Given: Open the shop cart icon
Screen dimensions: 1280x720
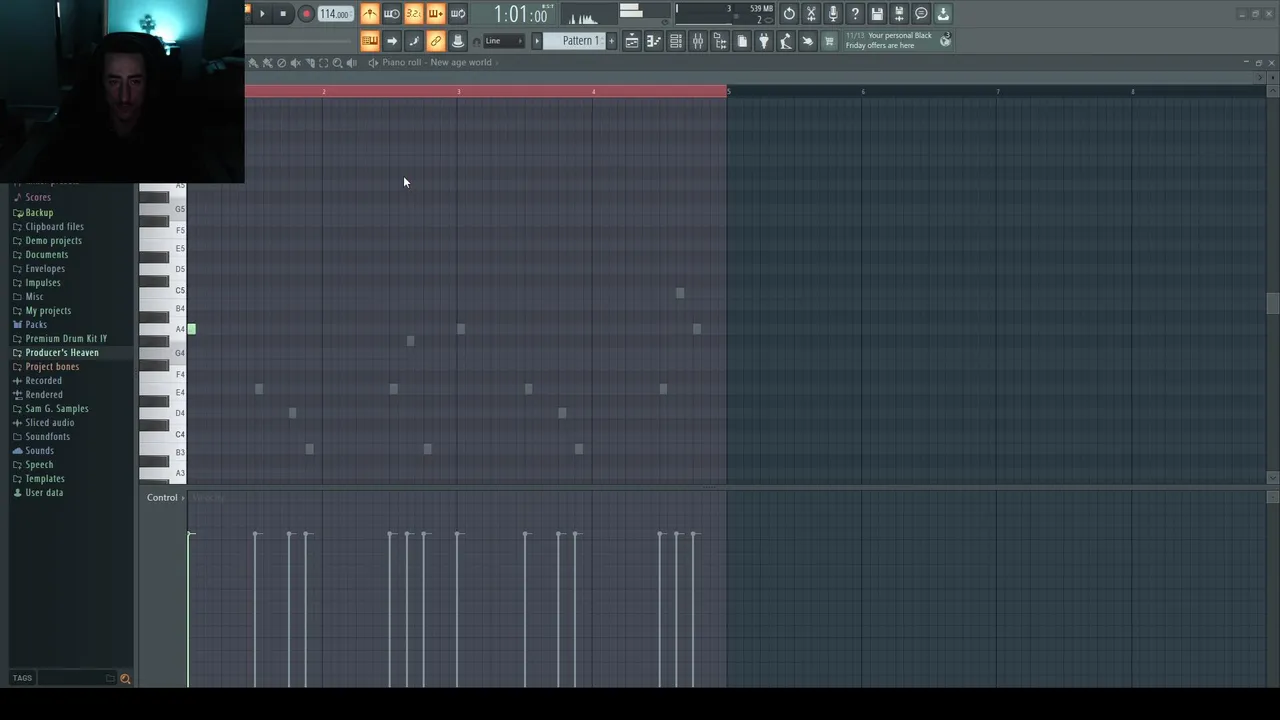Looking at the screenshot, I should (x=829, y=41).
